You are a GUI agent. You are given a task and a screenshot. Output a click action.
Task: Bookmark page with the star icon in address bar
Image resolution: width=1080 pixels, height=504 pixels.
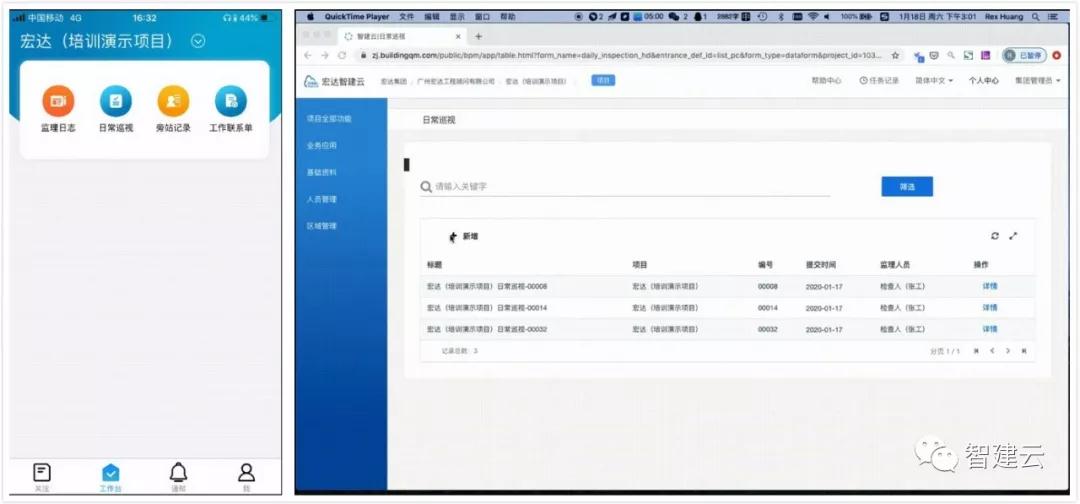(895, 56)
